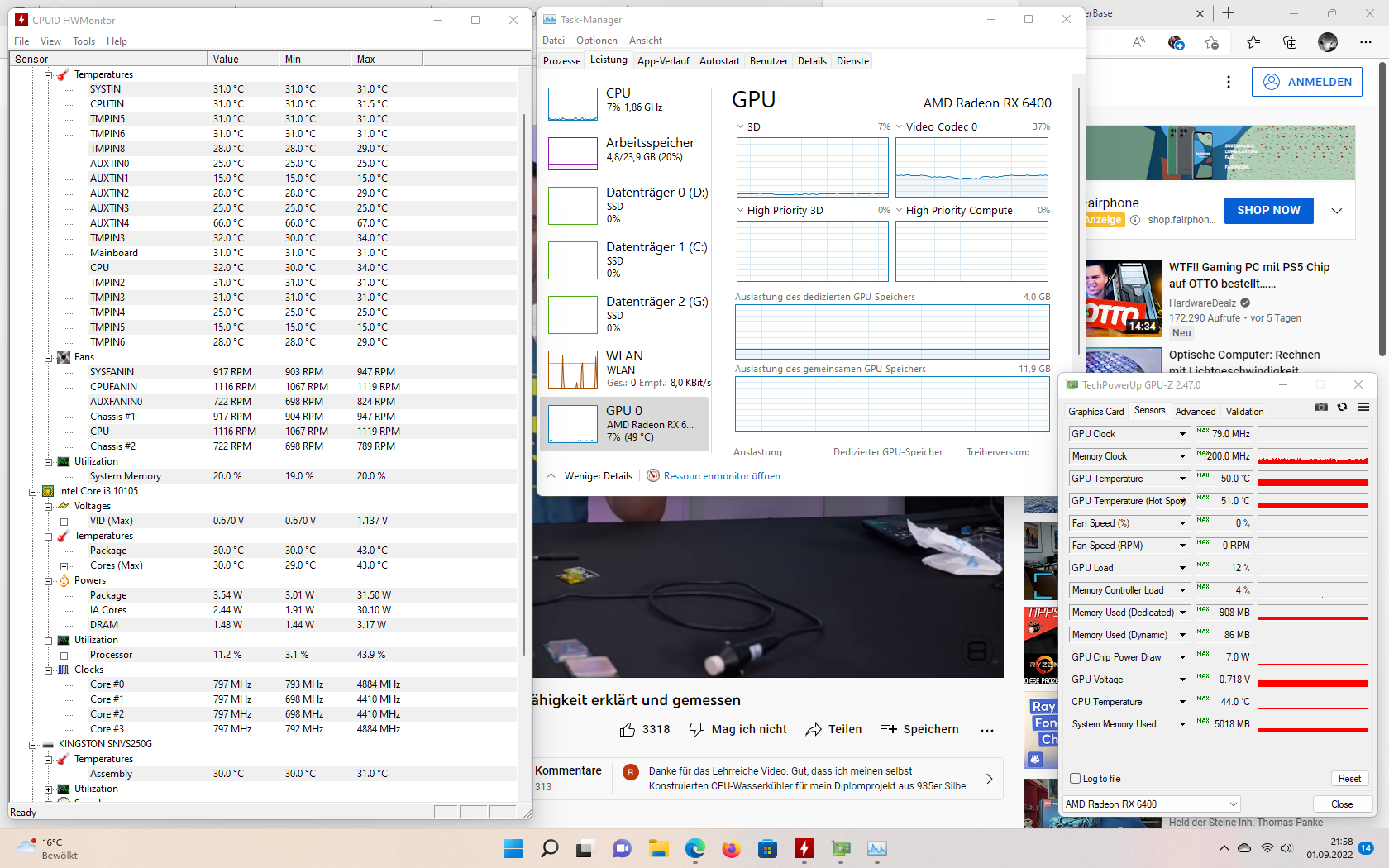This screenshot has height=868, width=1389.
Task: Click Task Manager icon in taskbar
Action: [876, 848]
